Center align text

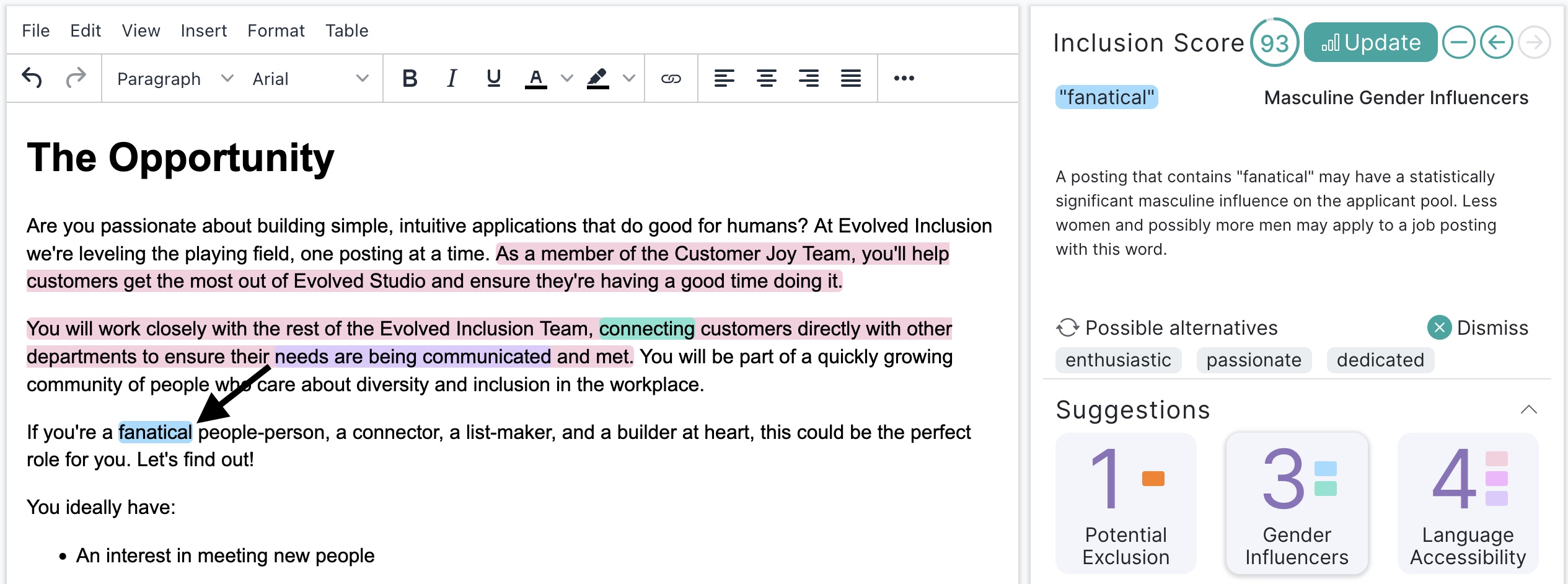click(767, 78)
